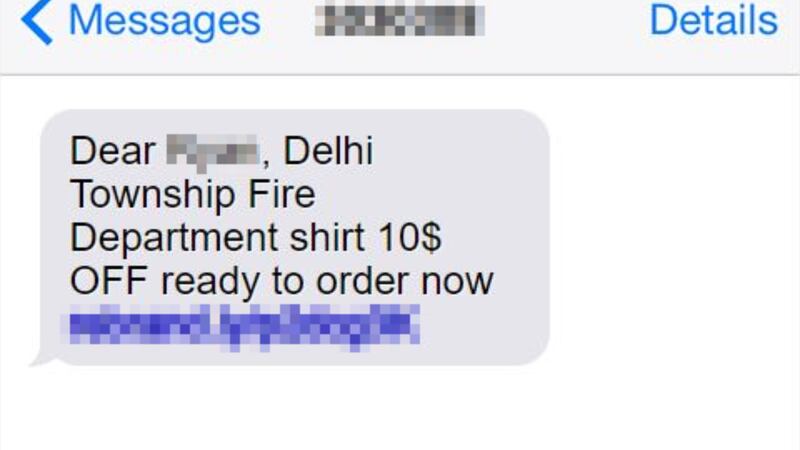This screenshot has width=800, height=450.
Task: Tap the 10$ amount in message
Action: pyautogui.click(x=410, y=238)
